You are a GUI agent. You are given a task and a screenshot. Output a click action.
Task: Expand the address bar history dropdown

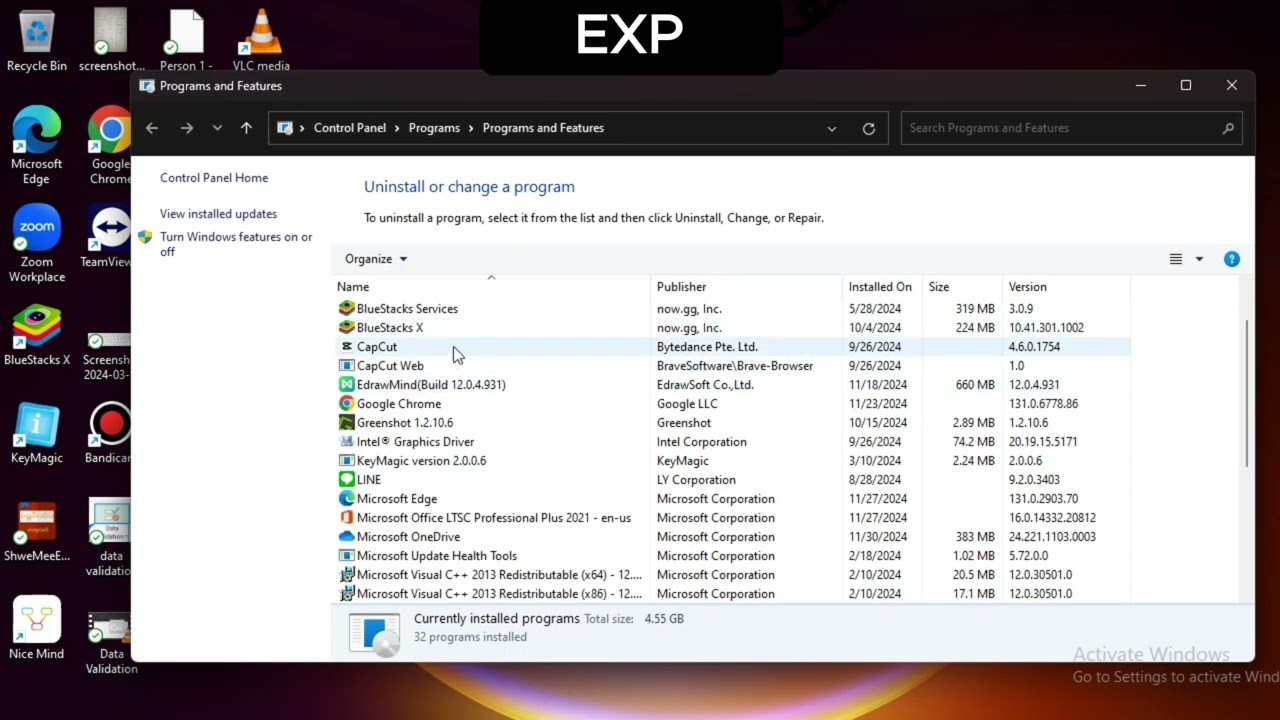(831, 128)
